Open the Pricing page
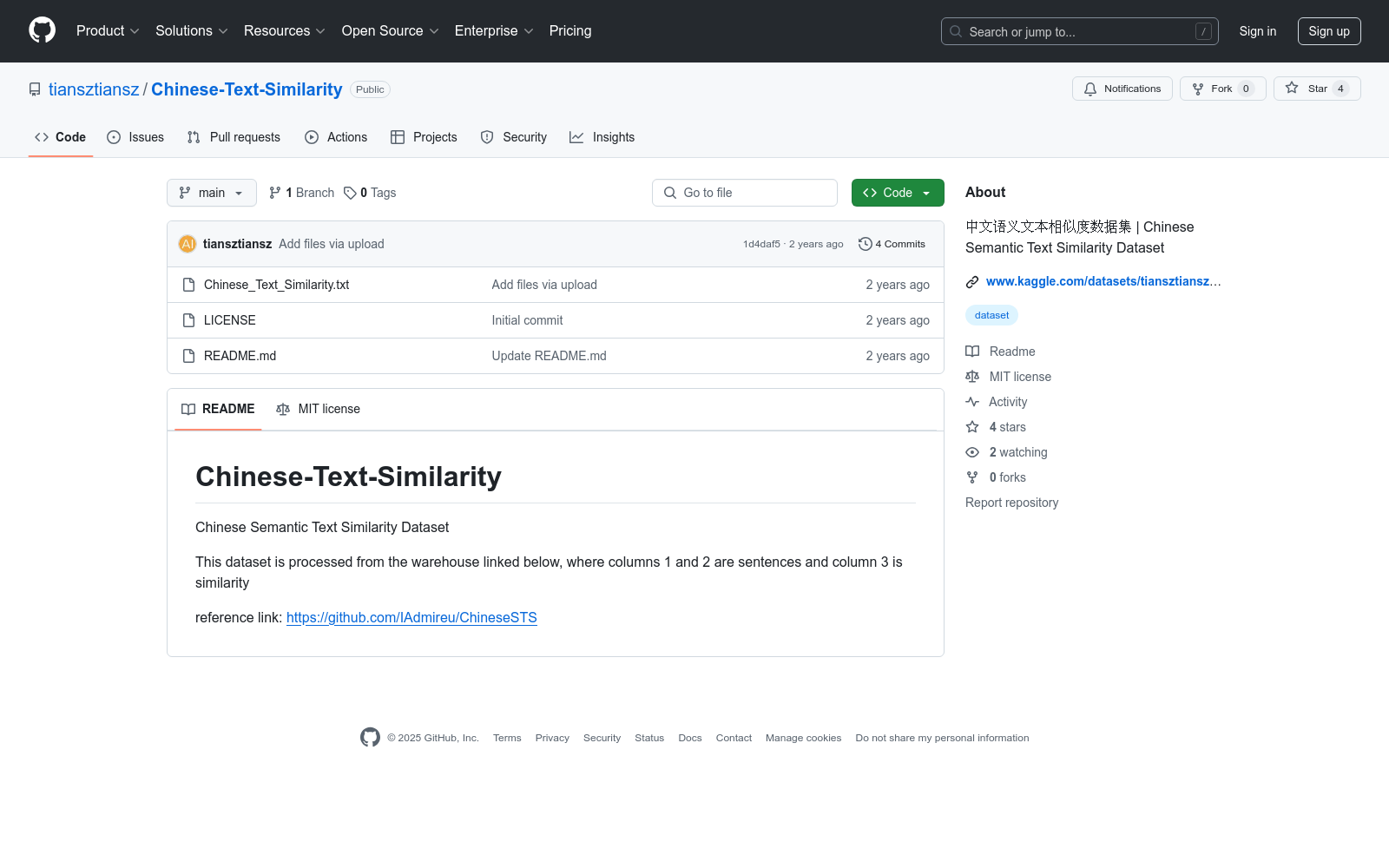The height and width of the screenshot is (868, 1389). [570, 31]
